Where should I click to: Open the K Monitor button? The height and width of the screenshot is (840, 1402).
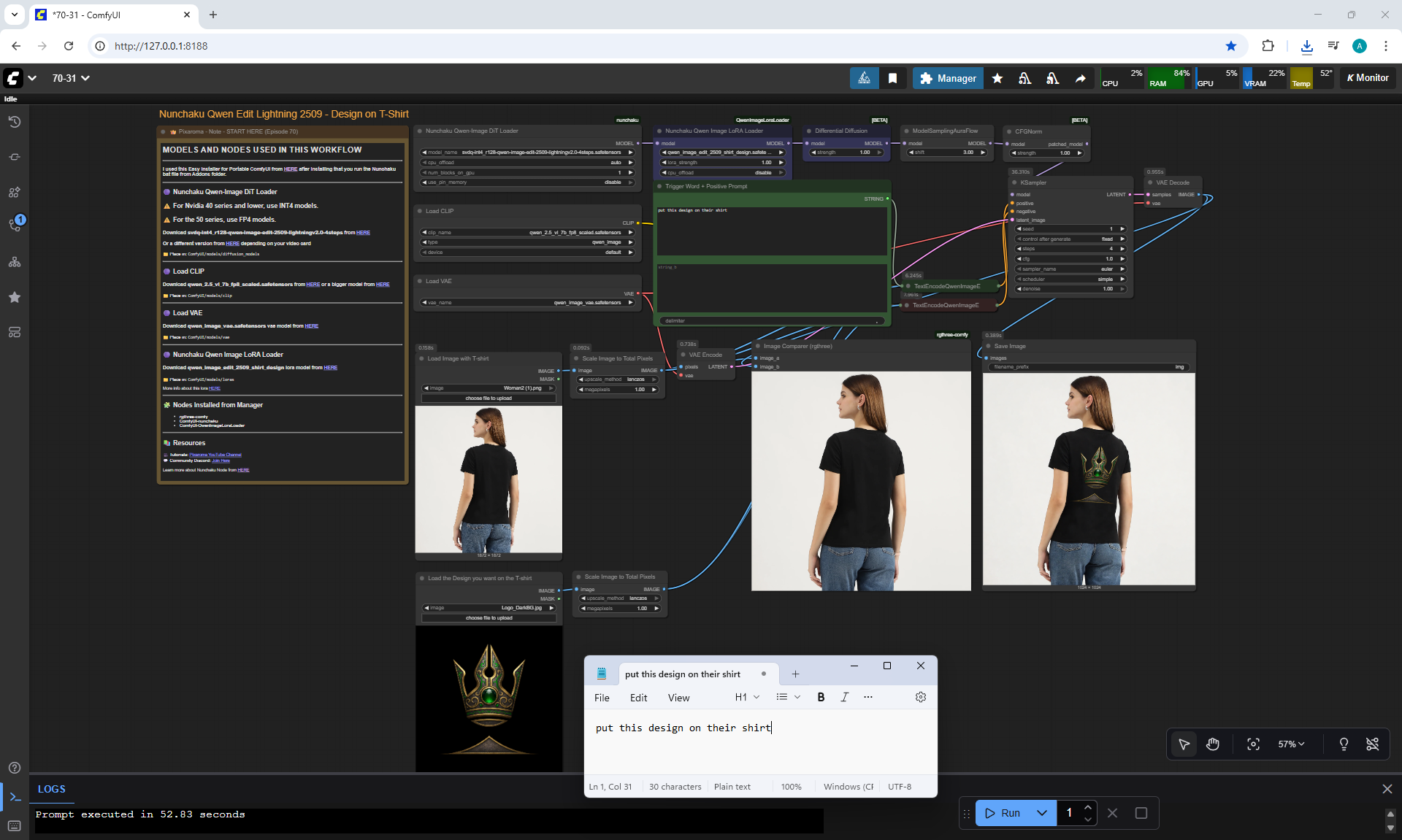pos(1368,78)
